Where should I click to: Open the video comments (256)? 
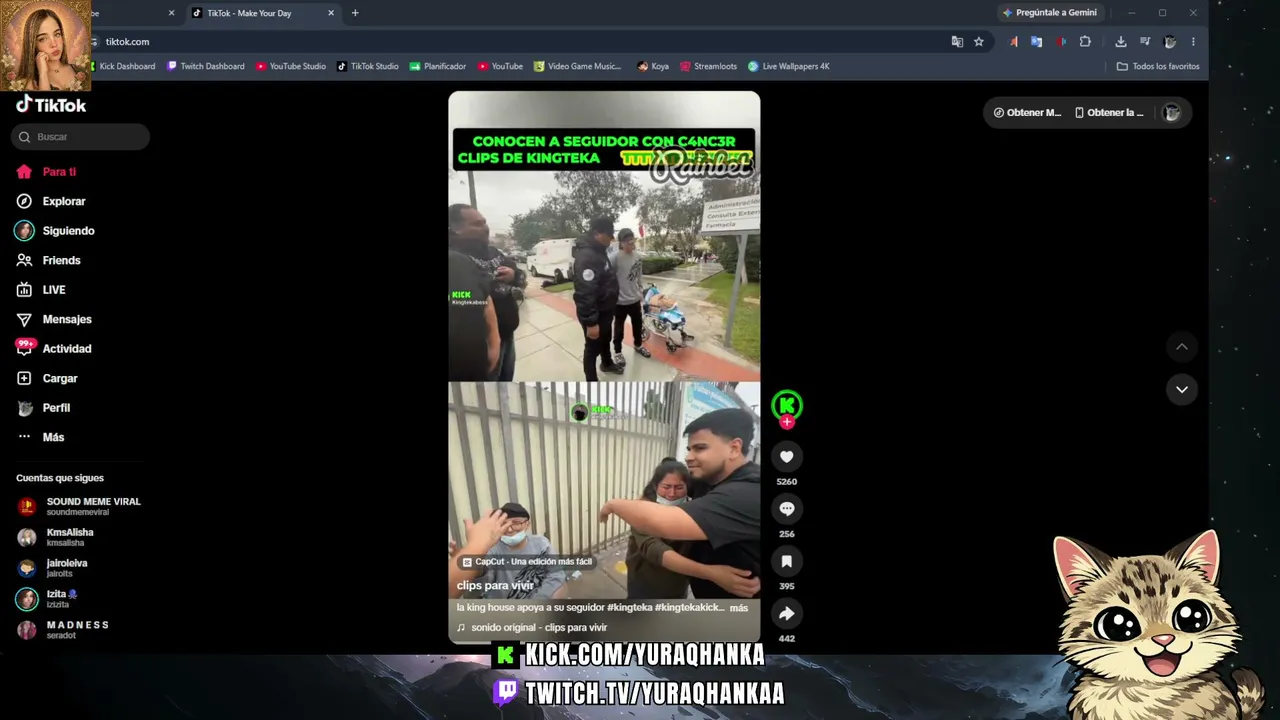click(787, 509)
